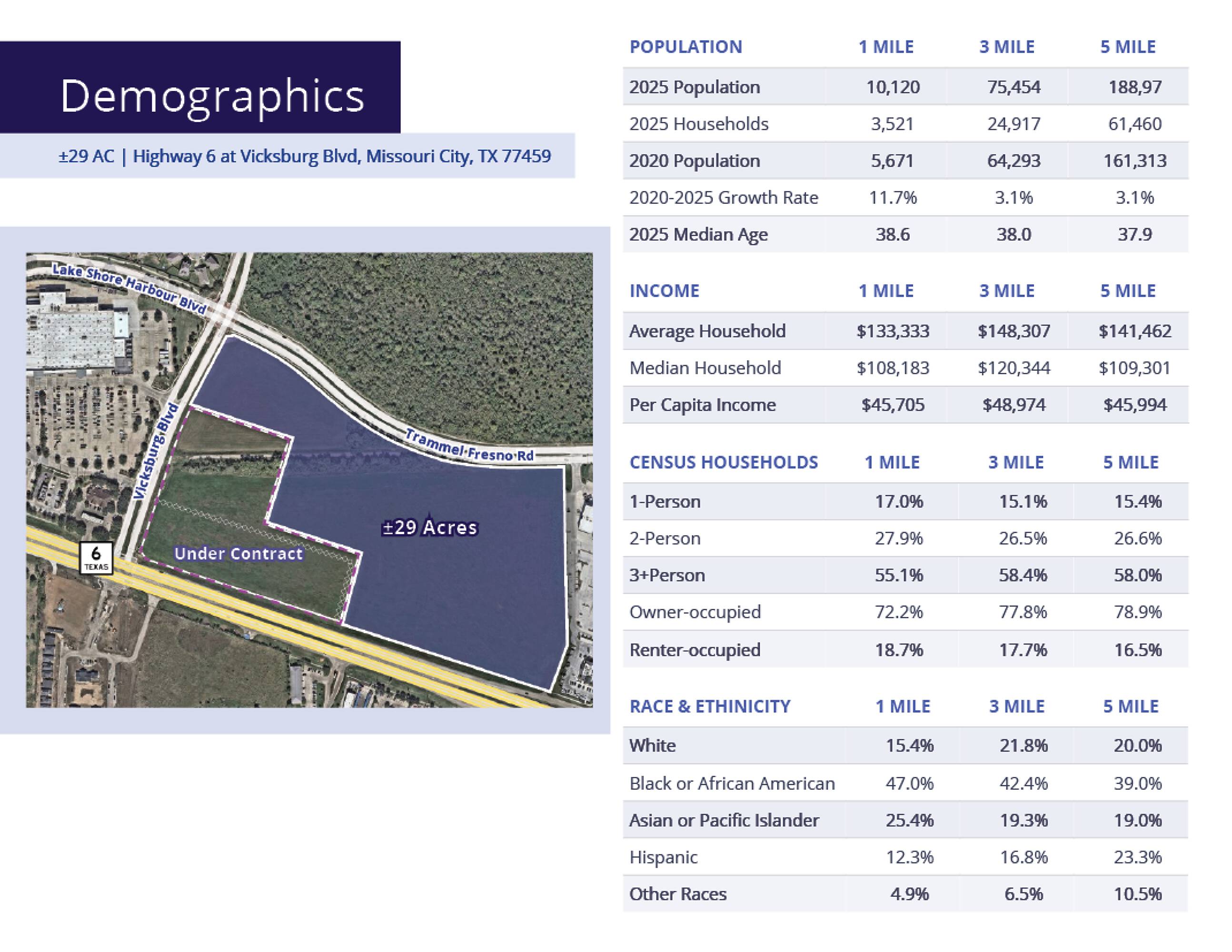This screenshot has width=1232, height=952.
Task: Click the Other Races 10.5% value
Action: click(x=1137, y=894)
